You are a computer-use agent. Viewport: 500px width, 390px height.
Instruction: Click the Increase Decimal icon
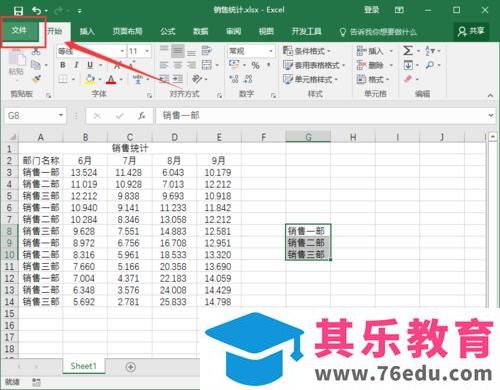tap(234, 79)
